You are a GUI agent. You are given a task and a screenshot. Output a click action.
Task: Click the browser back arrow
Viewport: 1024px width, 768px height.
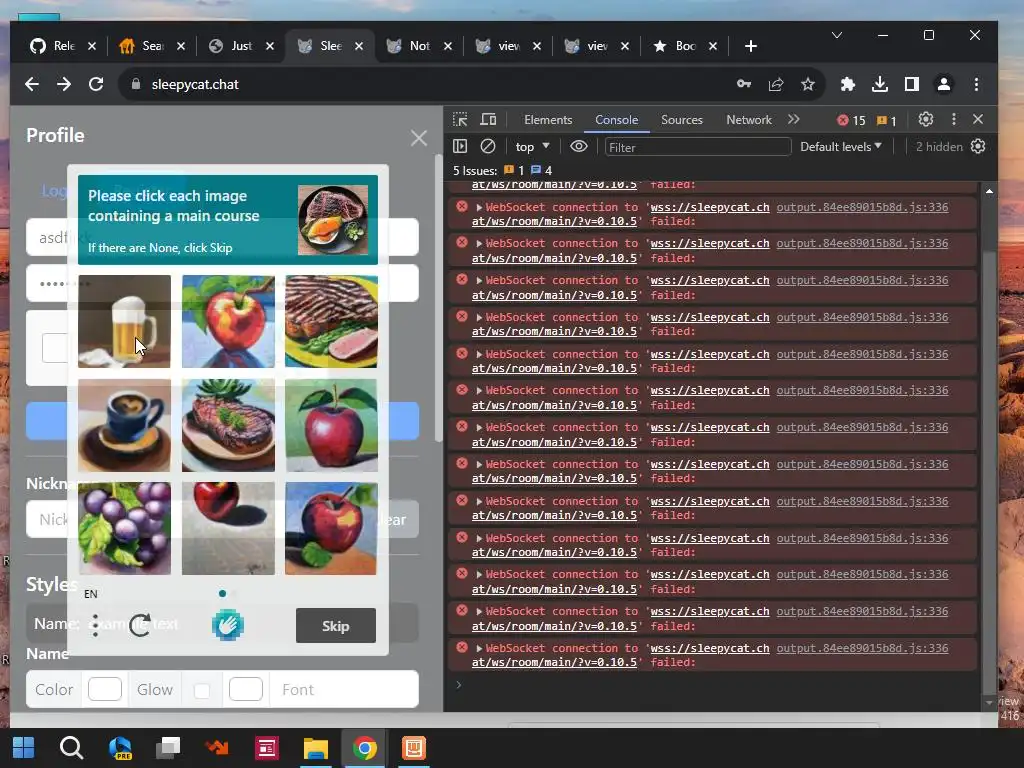point(31,84)
